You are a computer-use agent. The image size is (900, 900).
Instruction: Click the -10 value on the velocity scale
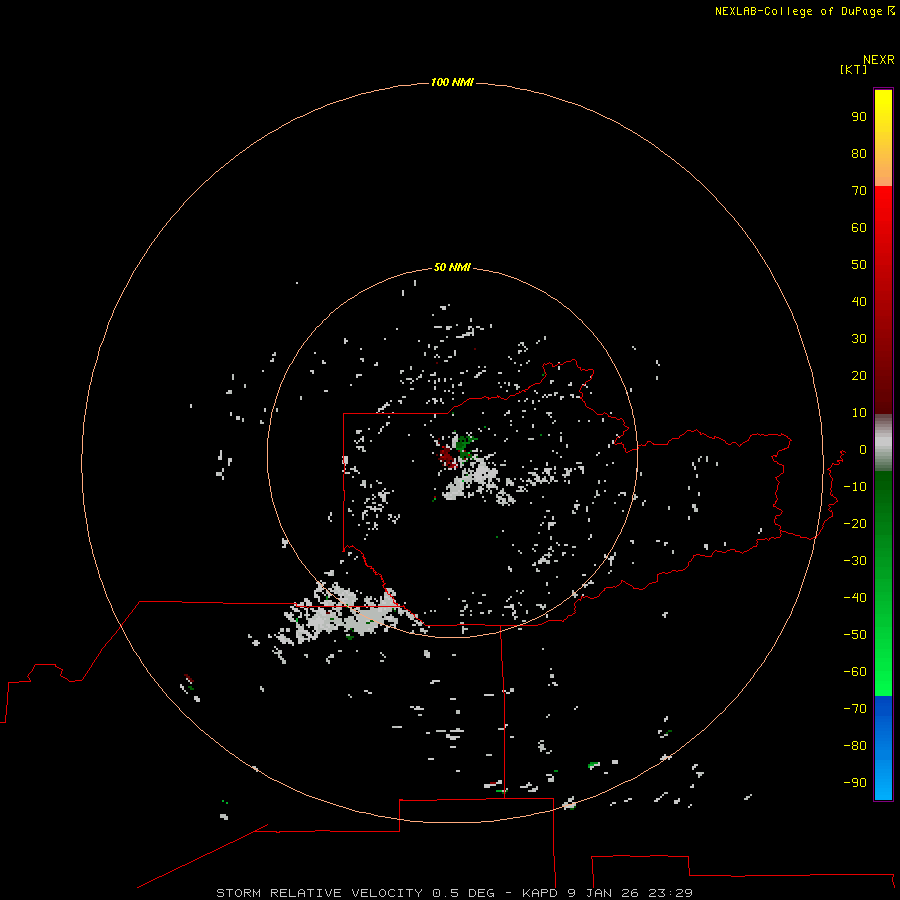click(x=855, y=487)
